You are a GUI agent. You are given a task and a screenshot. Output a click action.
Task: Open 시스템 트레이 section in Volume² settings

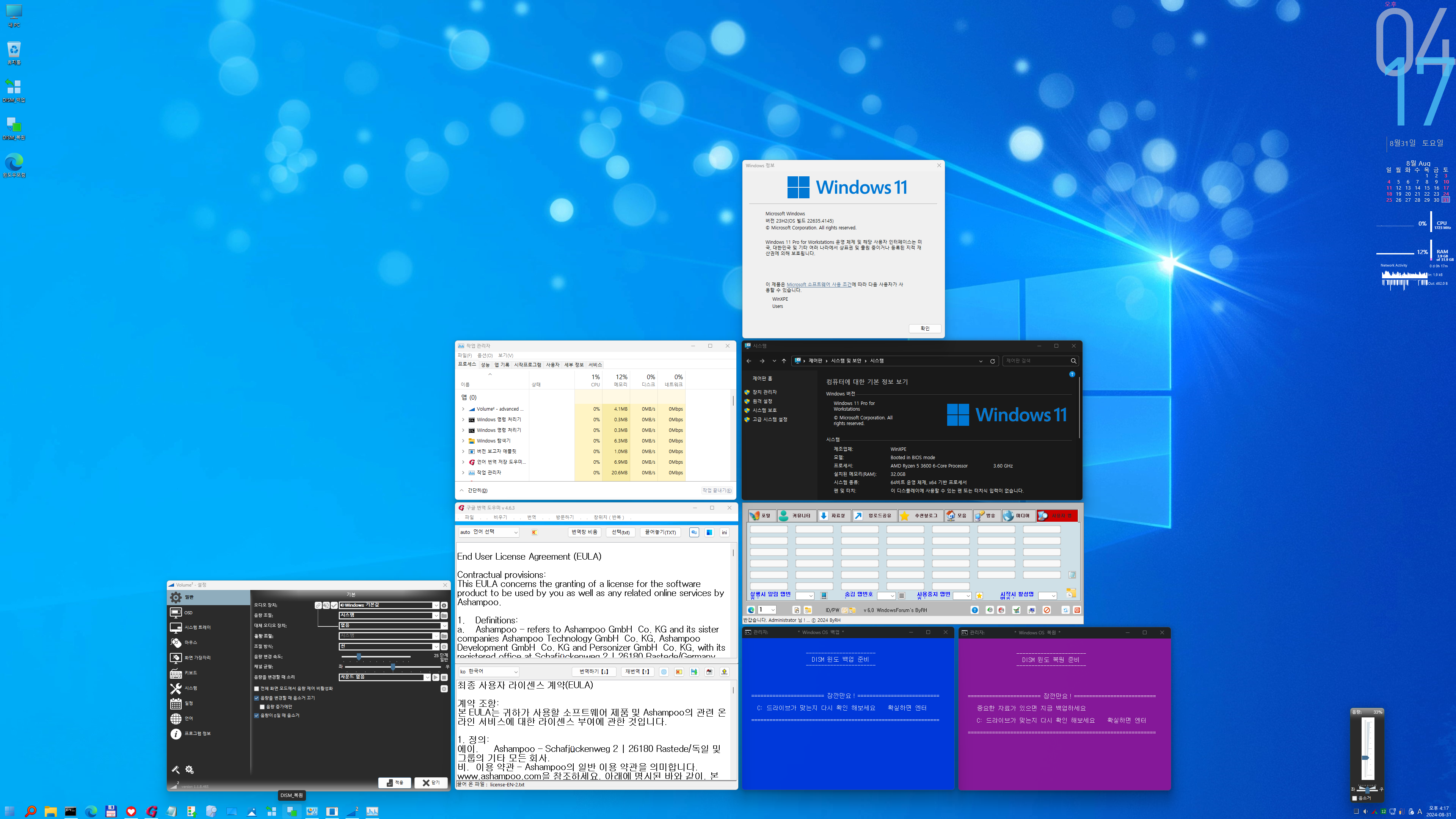208,628
